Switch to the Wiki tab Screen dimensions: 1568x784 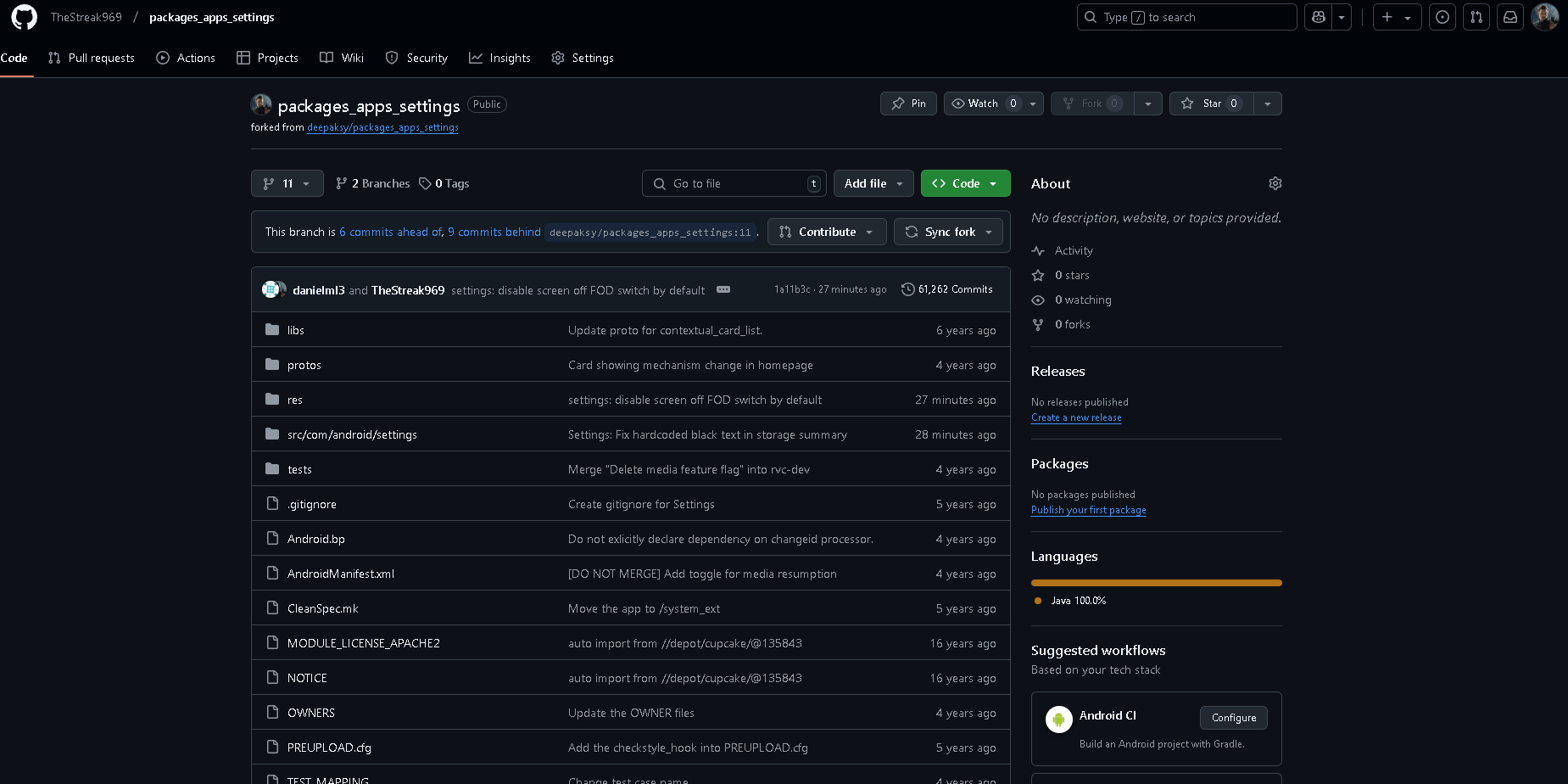pos(342,58)
